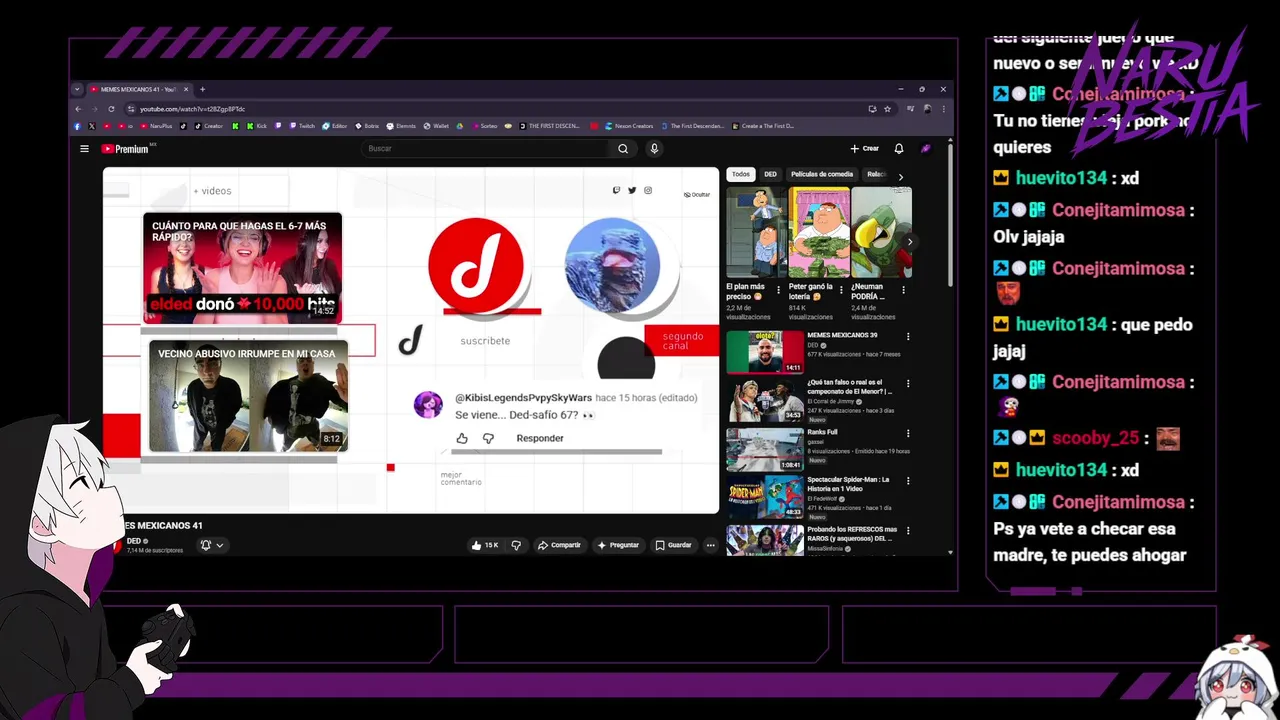Select the DED filter chip

[770, 174]
